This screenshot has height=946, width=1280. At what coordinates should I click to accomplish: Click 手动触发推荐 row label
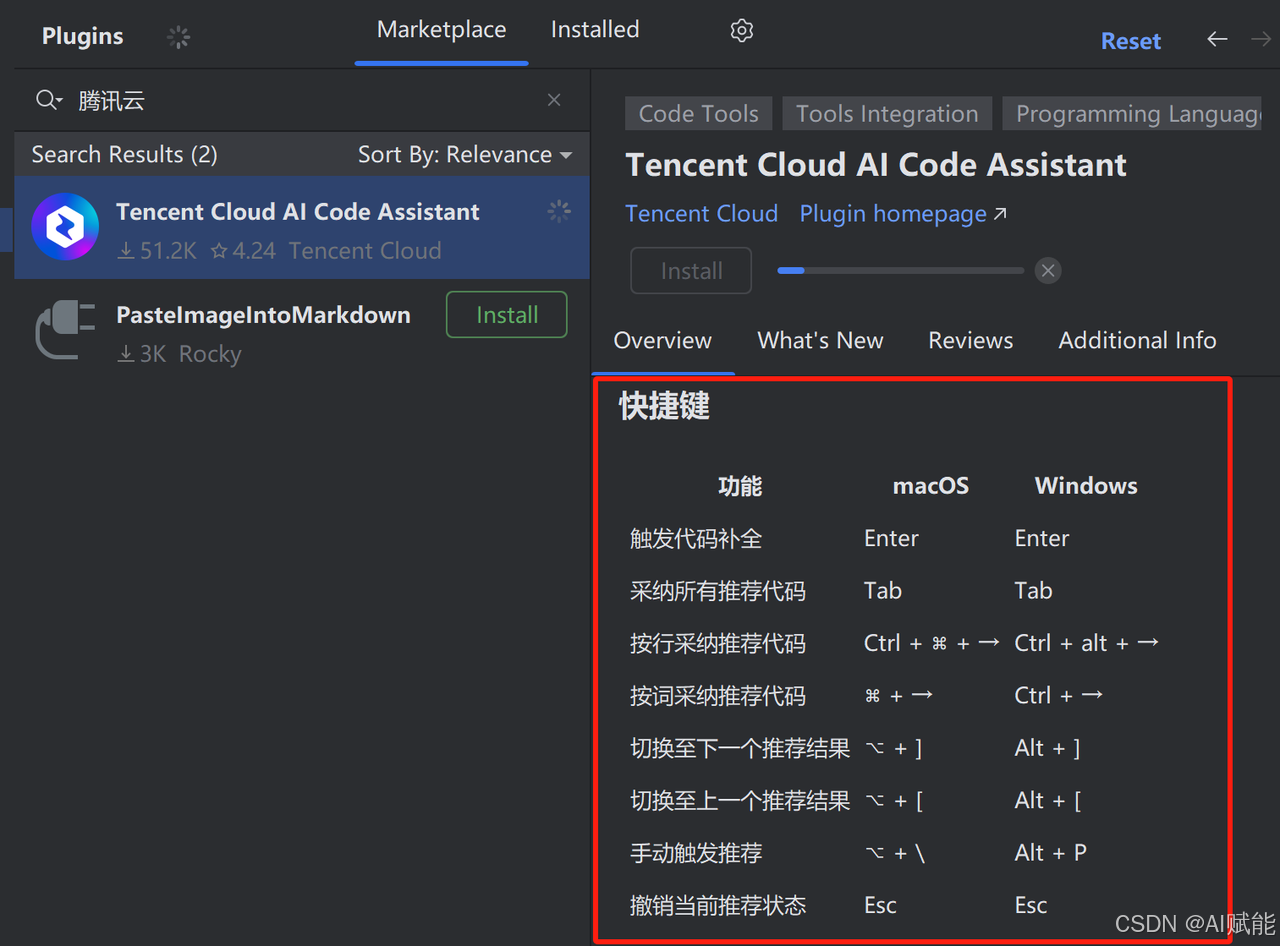pos(696,854)
